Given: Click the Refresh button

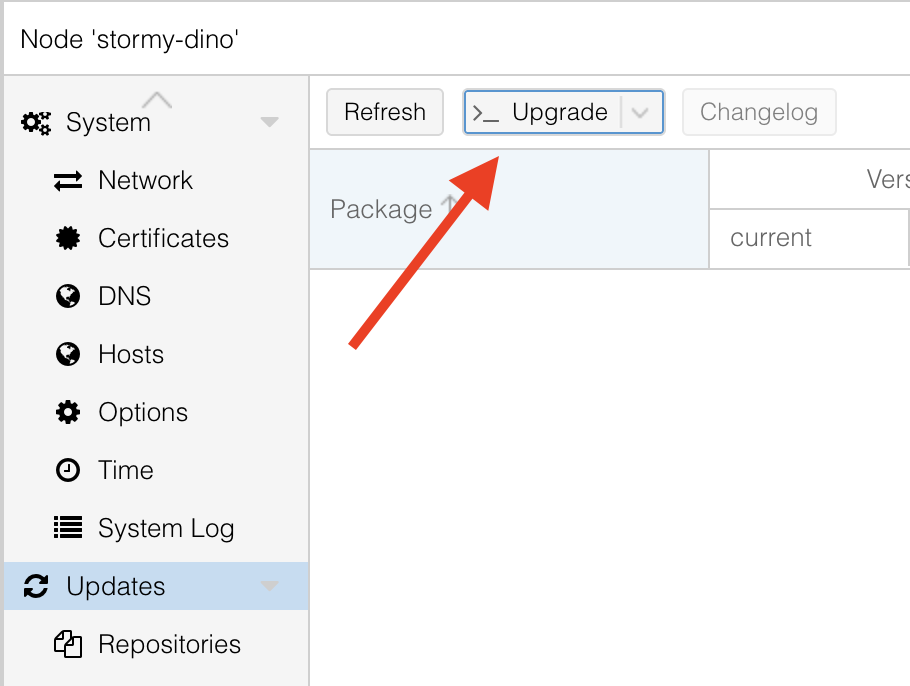Looking at the screenshot, I should coord(384,112).
